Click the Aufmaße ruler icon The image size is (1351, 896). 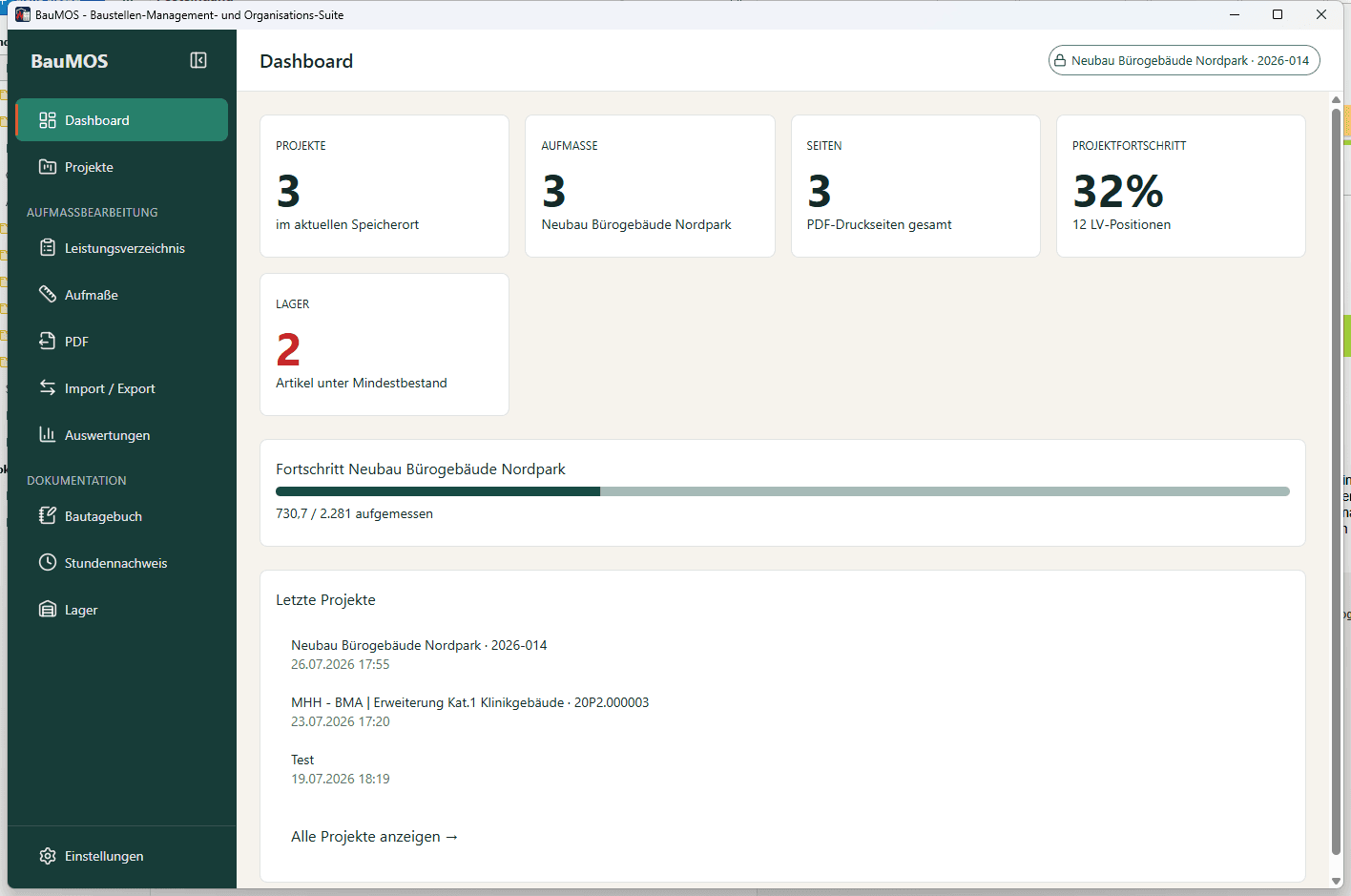48,295
